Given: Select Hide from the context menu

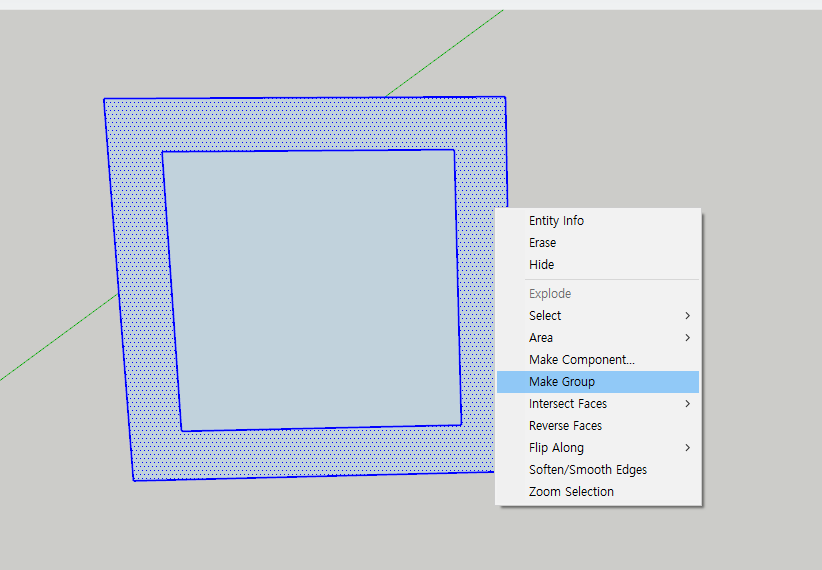Looking at the screenshot, I should pos(598,265).
